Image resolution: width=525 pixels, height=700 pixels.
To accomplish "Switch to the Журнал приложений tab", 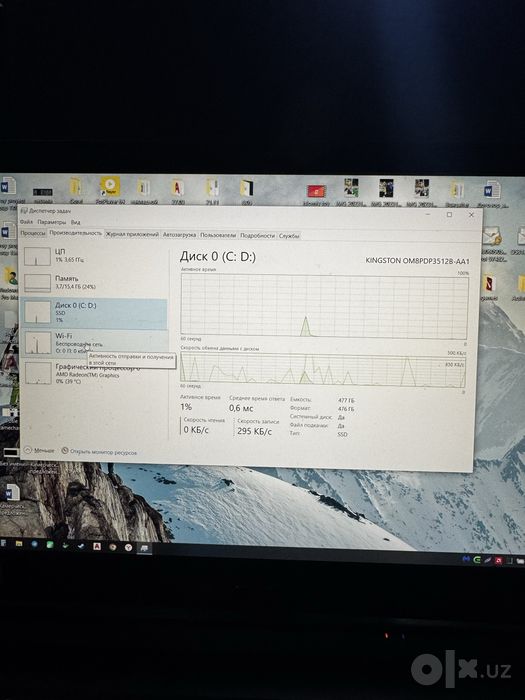I will click(x=132, y=234).
